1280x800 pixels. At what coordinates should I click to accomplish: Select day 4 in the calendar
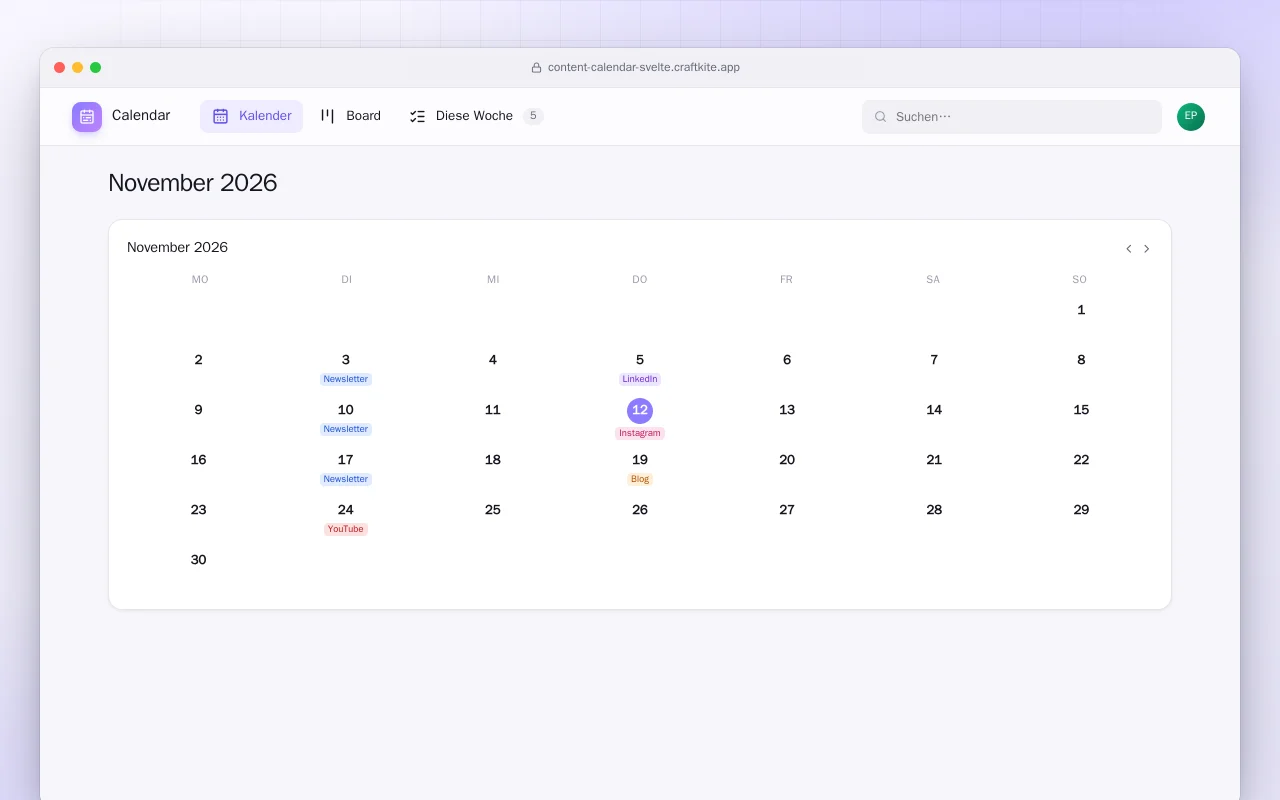tap(493, 360)
